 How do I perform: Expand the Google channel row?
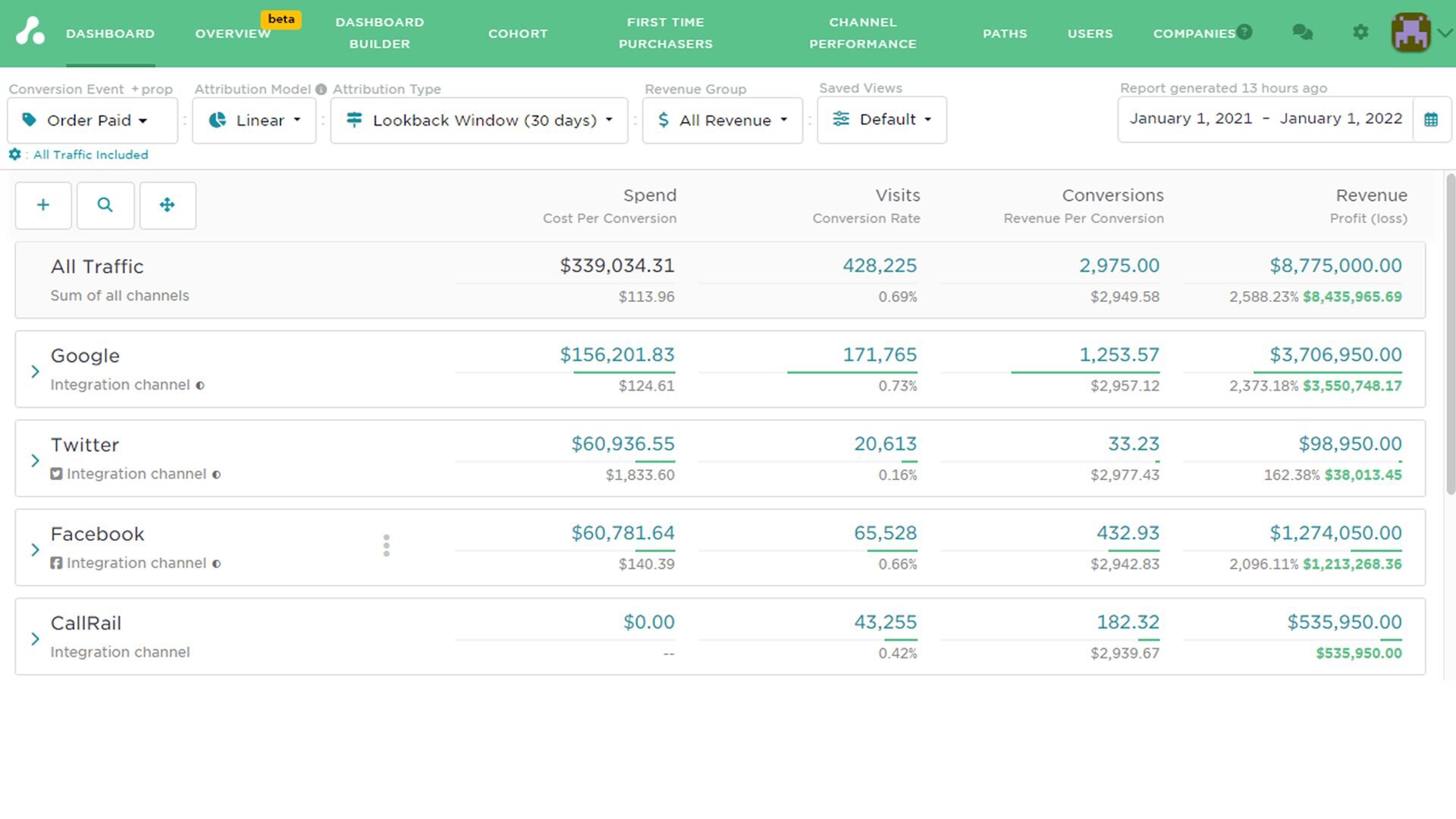tap(34, 371)
